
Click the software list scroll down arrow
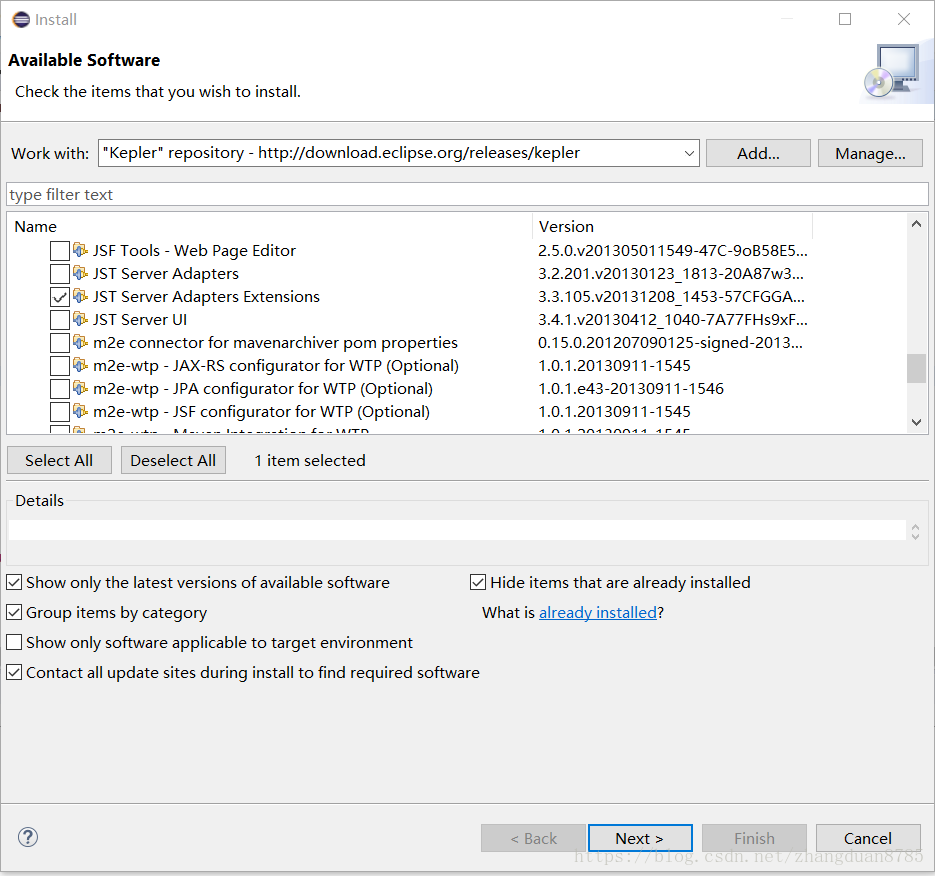pos(917,422)
